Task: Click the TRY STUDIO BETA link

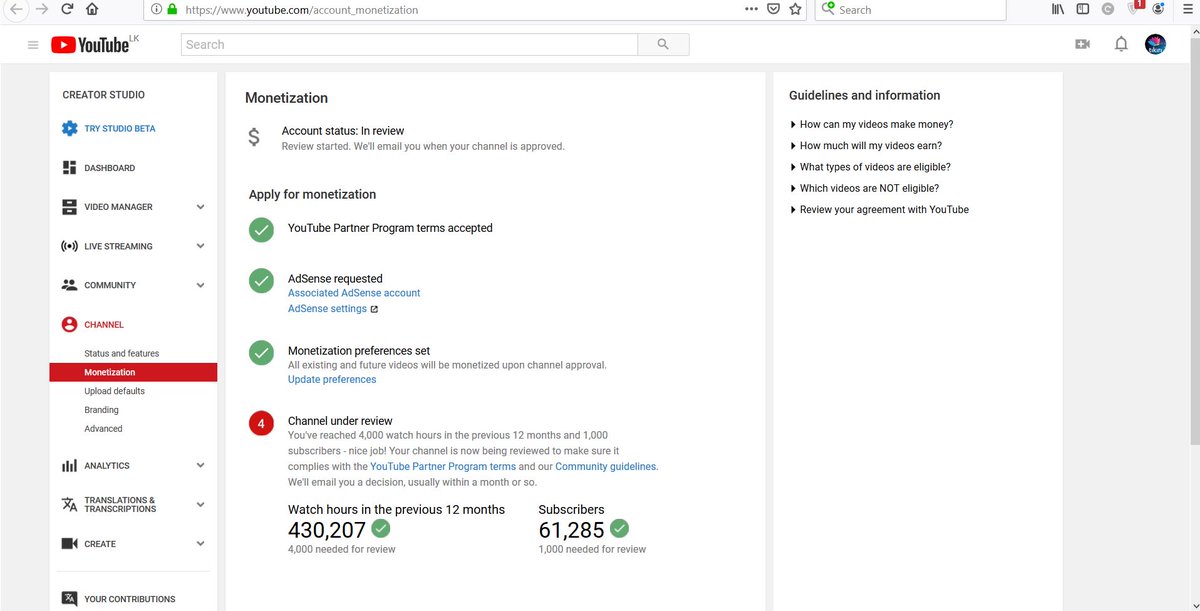Action: [x=120, y=129]
